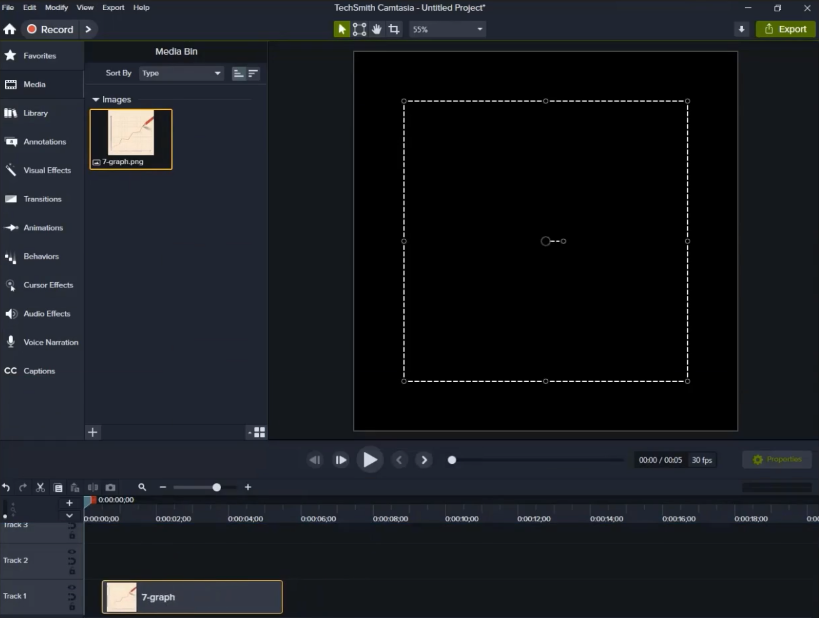Toggle the lock on Track 2

point(72,571)
